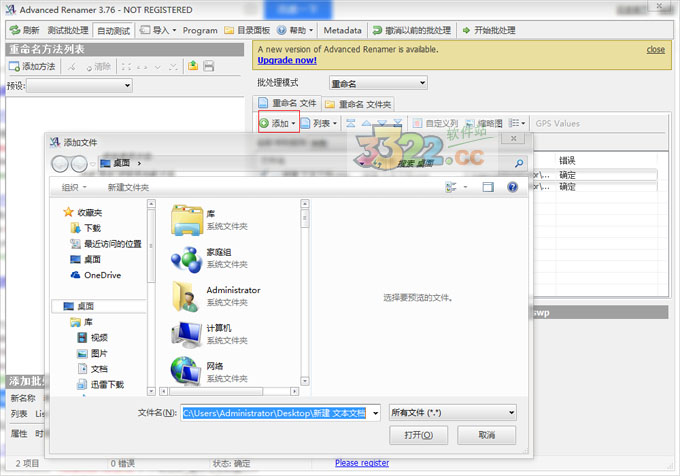Open the Metadata menu item
Image resolution: width=680 pixels, height=476 pixels.
[x=342, y=30]
